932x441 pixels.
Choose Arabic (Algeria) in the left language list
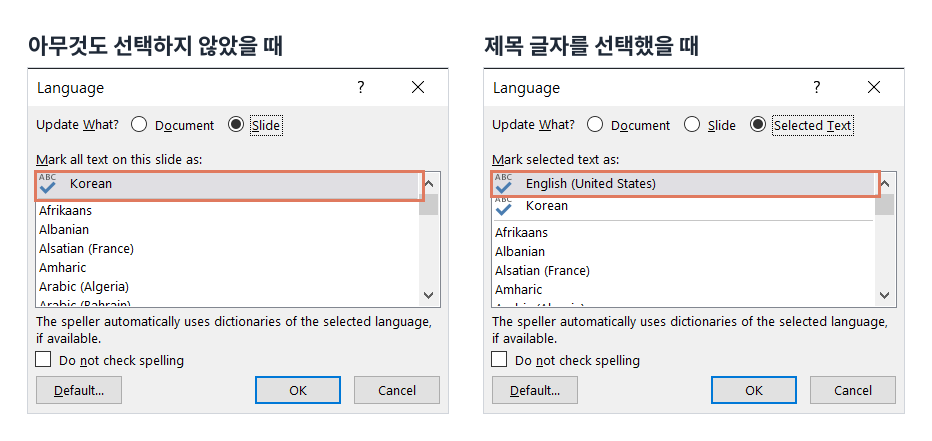click(228, 286)
